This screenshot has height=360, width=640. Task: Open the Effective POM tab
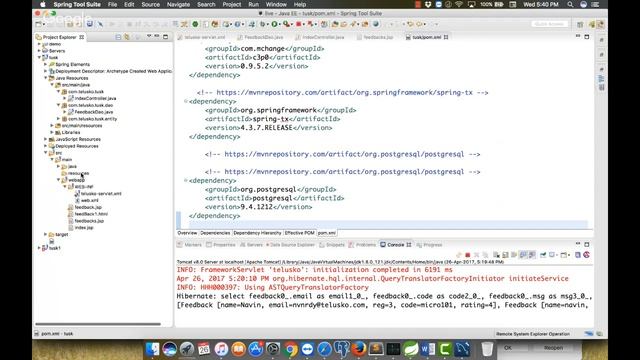300,233
